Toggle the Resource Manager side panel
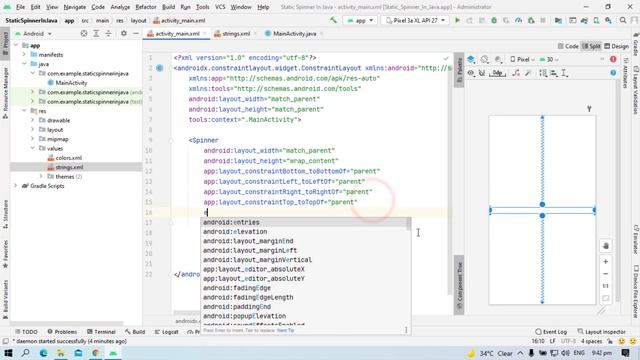640x360 pixels. click(x=5, y=93)
